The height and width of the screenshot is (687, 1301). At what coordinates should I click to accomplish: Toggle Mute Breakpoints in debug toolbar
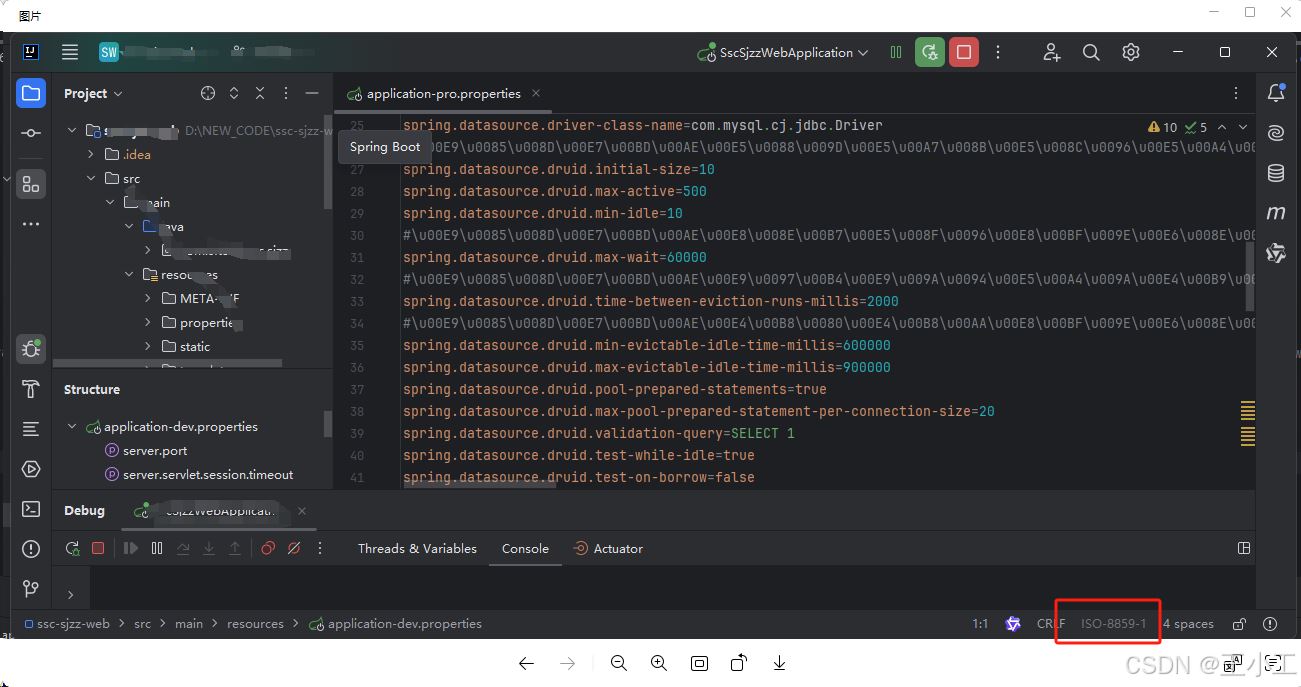pyautogui.click(x=294, y=548)
